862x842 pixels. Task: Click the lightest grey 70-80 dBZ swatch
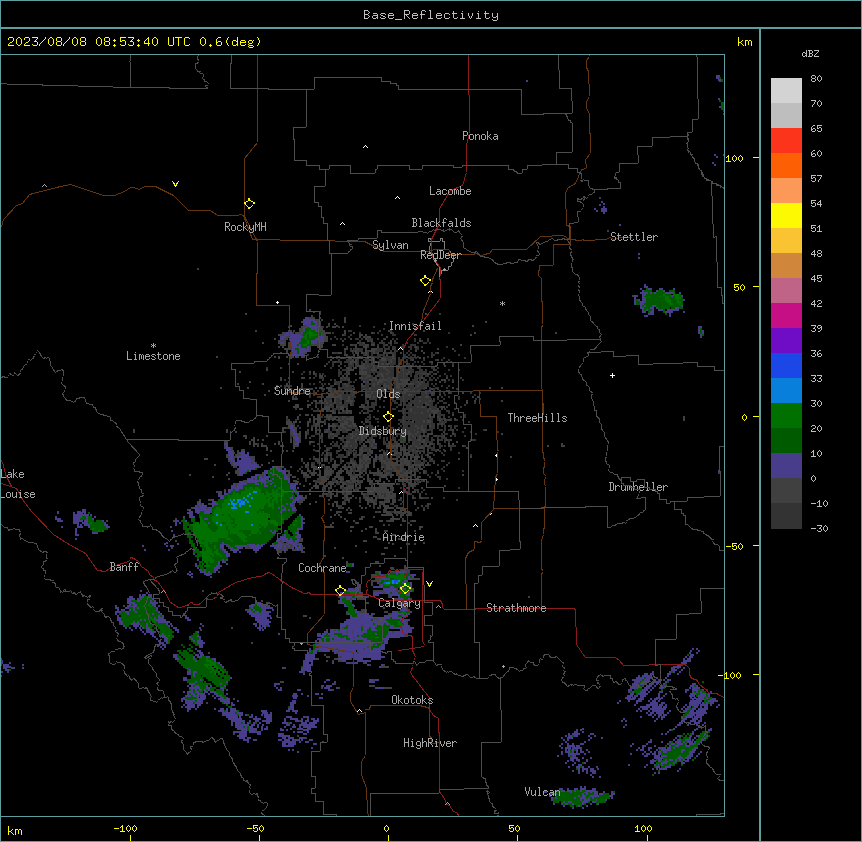click(786, 91)
